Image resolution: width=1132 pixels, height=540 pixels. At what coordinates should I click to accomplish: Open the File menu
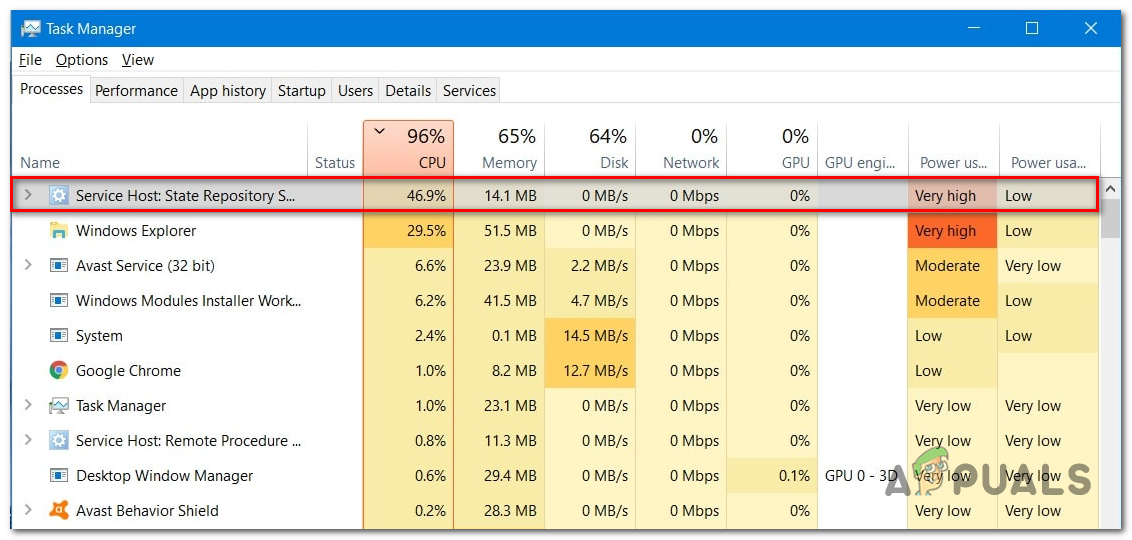(30, 60)
